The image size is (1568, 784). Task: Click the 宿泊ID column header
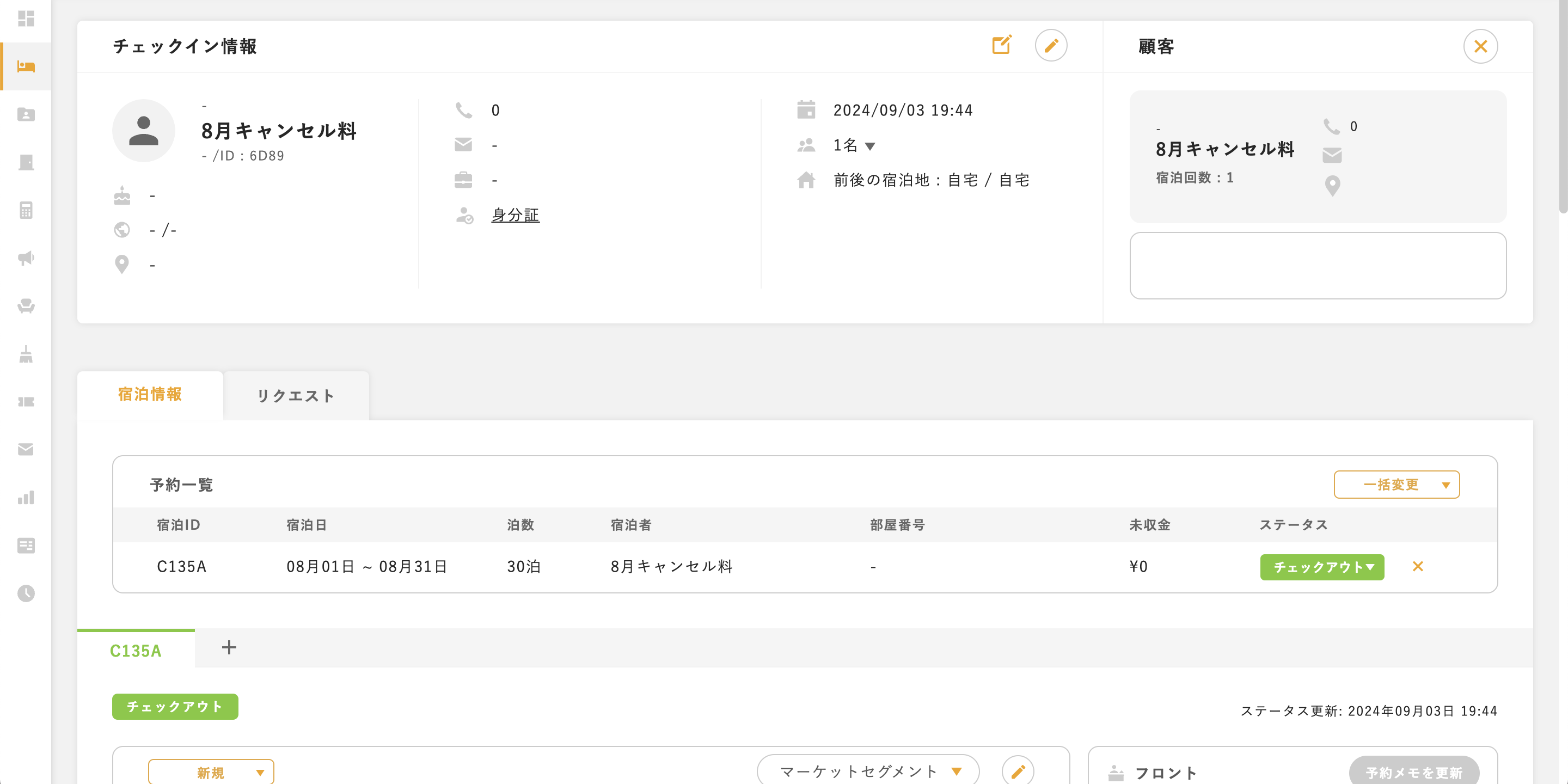pos(179,525)
